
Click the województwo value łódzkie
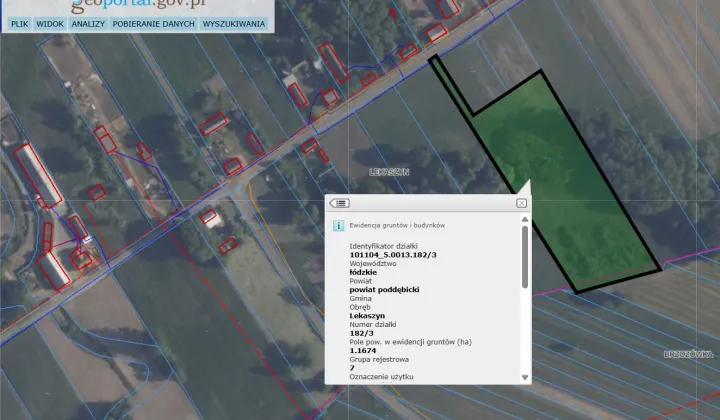click(363, 272)
